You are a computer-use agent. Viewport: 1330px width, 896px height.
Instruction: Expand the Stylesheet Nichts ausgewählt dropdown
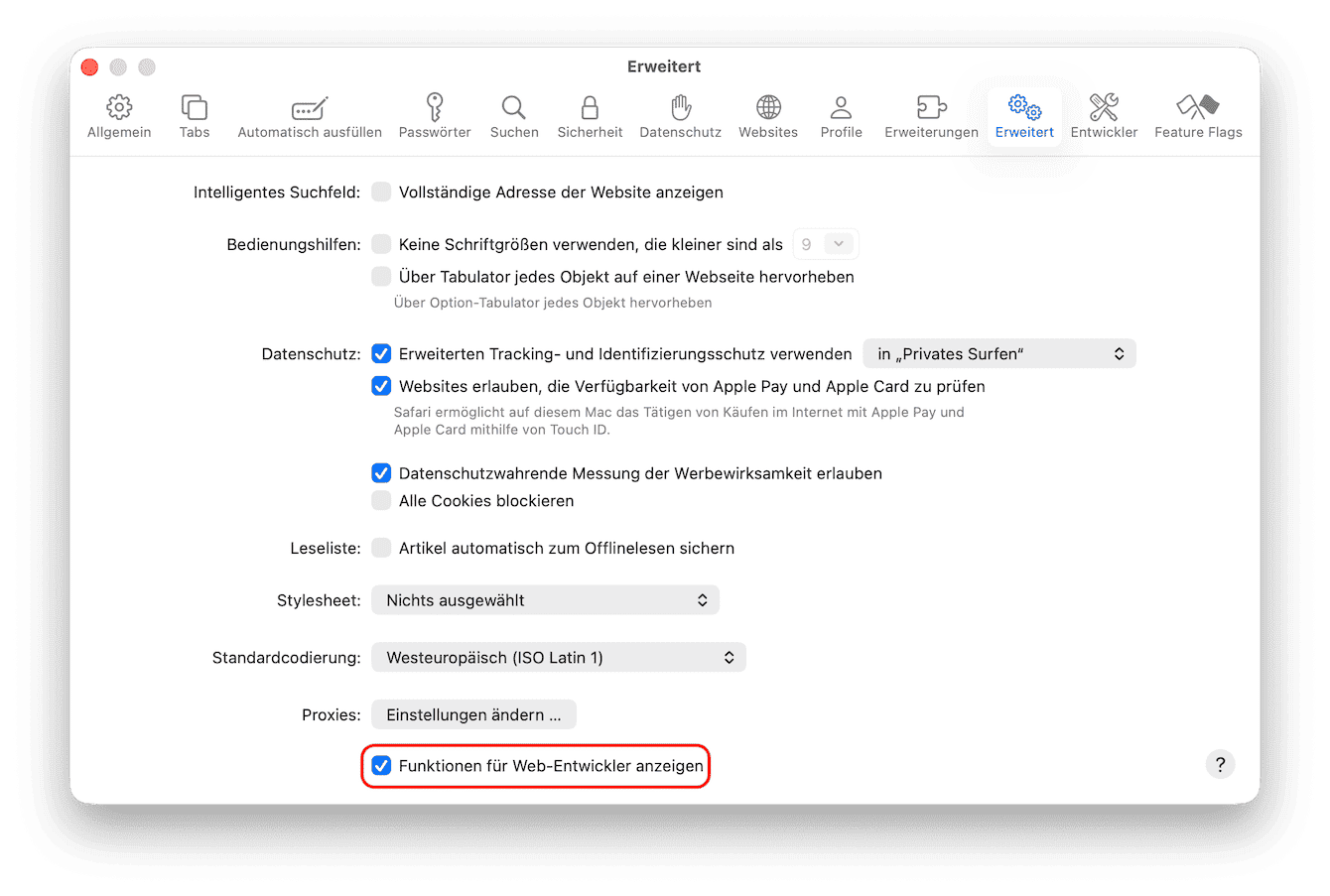pyautogui.click(x=545, y=600)
